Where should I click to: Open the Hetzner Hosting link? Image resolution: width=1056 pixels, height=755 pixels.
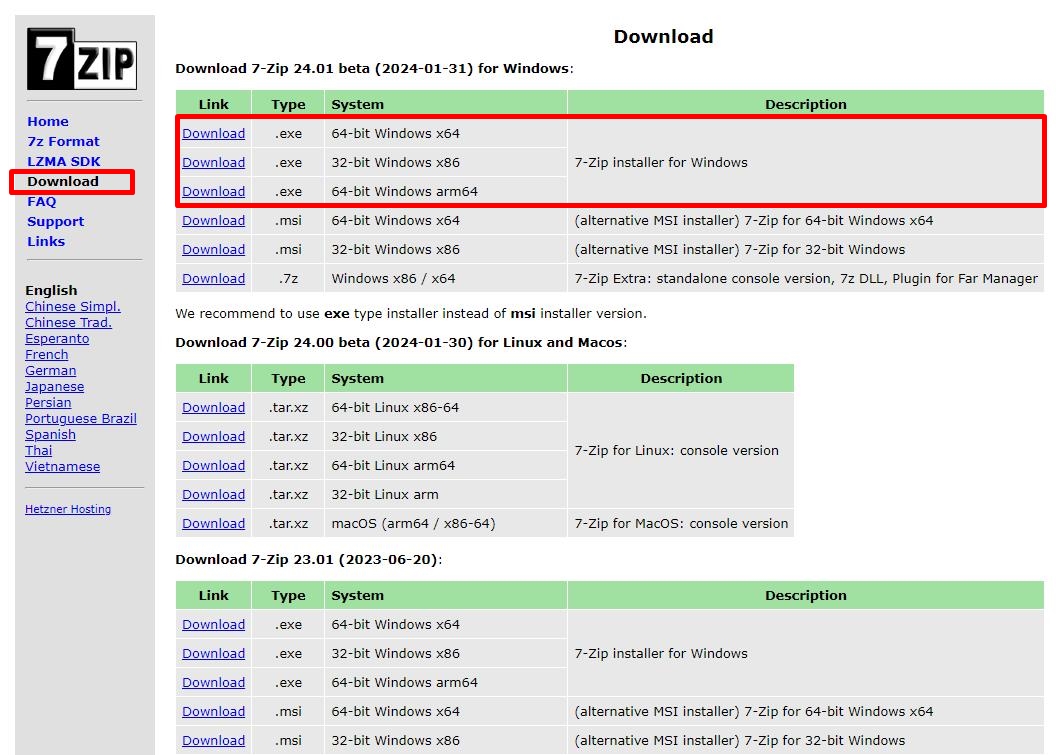[x=67, y=509]
